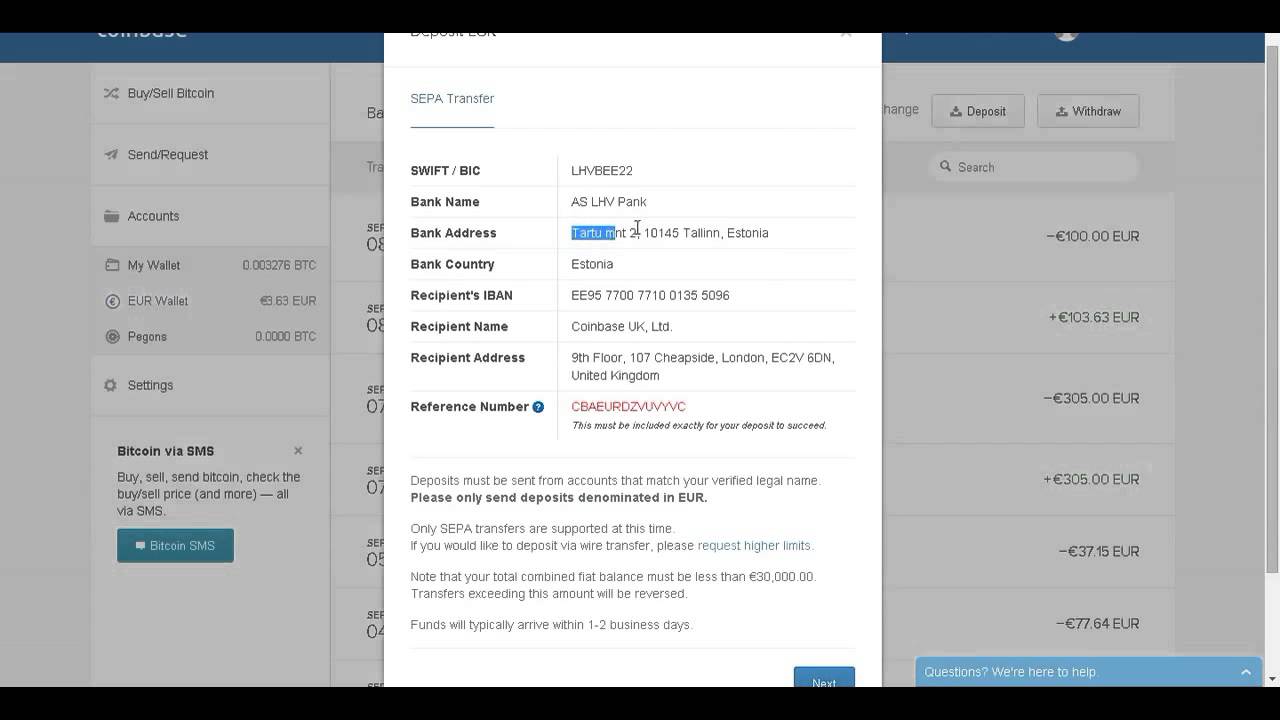Click the −€100.00 EUR transaction amount
1280x720 pixels.
1093,237
